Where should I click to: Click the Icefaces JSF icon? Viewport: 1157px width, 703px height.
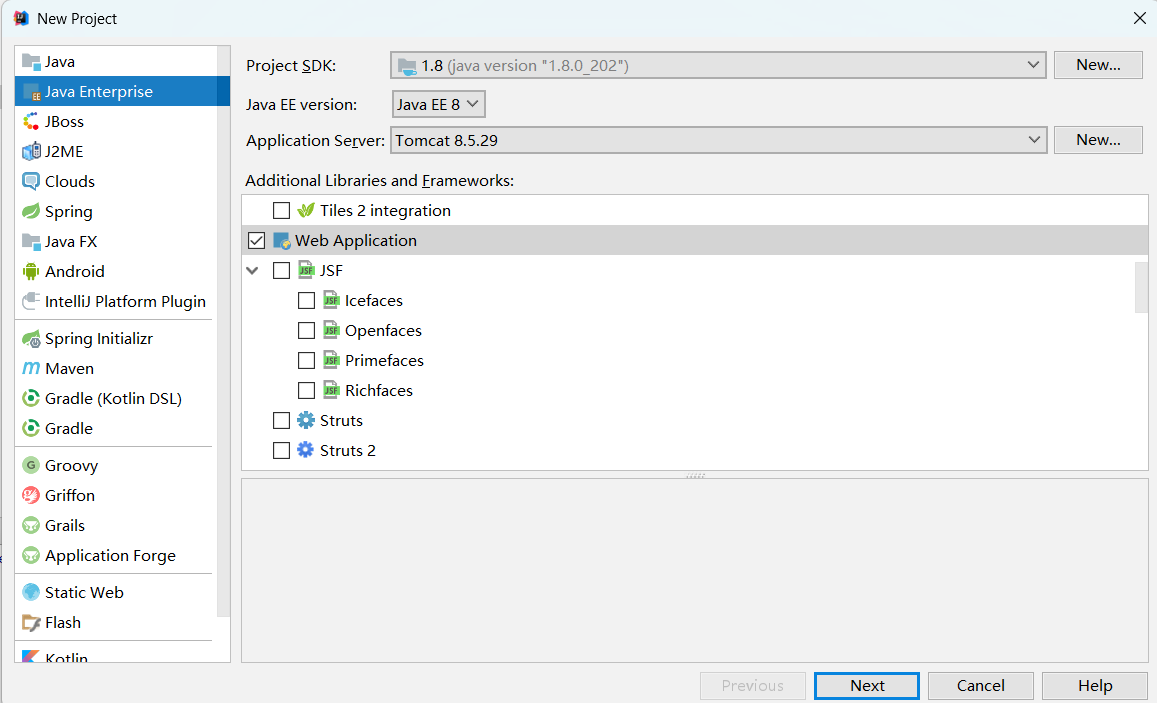(x=331, y=300)
